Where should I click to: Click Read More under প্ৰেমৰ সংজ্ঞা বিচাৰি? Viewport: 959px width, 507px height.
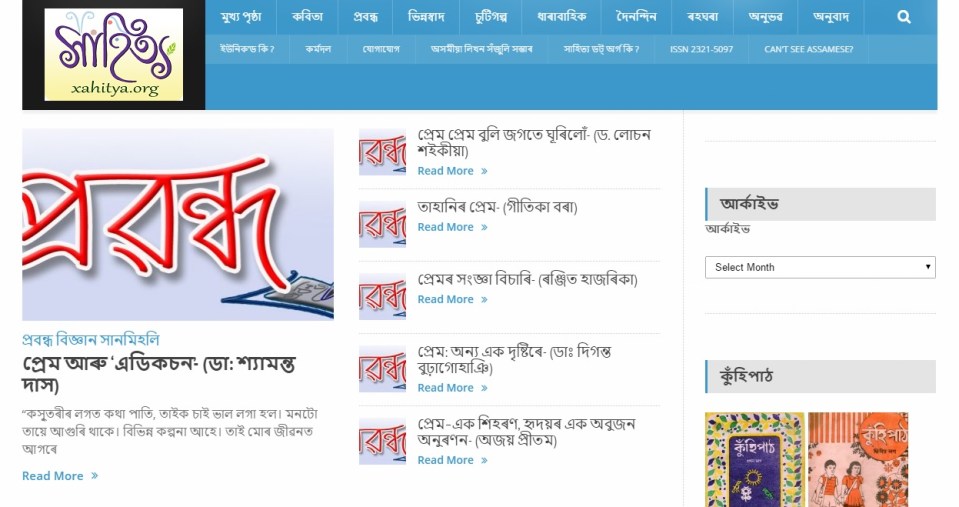[452, 299]
